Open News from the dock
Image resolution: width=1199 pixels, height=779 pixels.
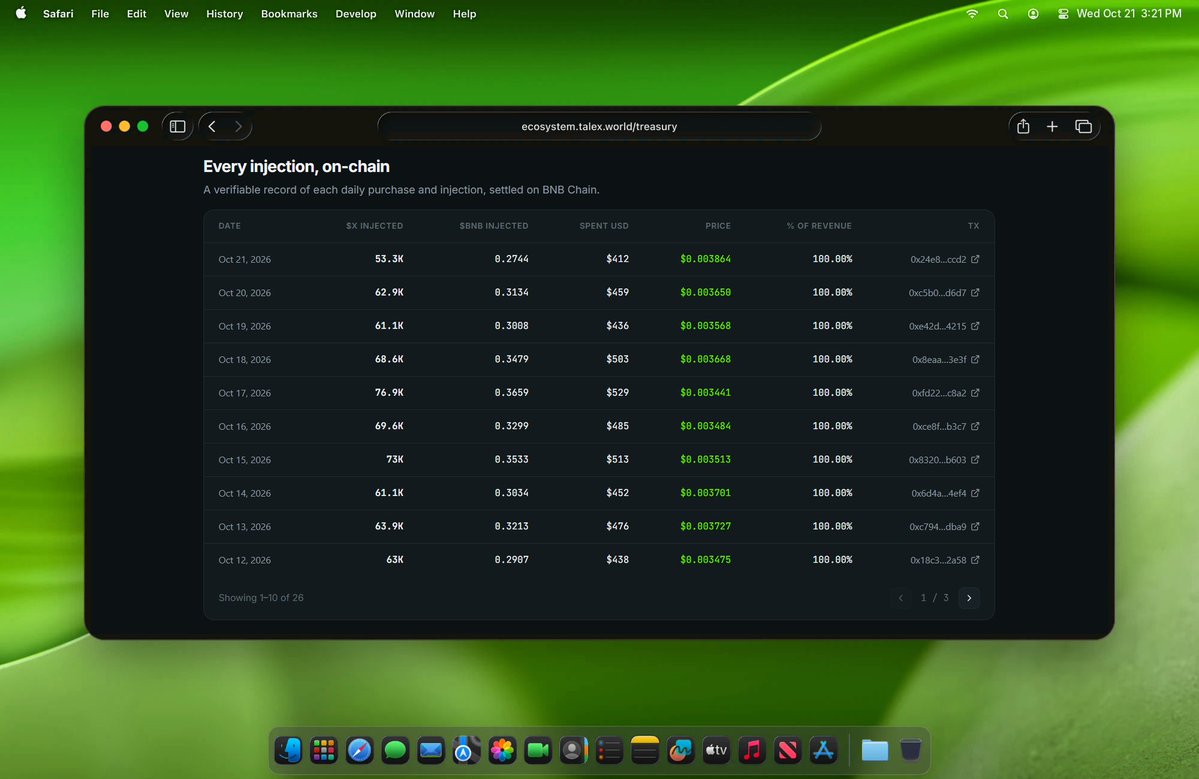pos(788,750)
